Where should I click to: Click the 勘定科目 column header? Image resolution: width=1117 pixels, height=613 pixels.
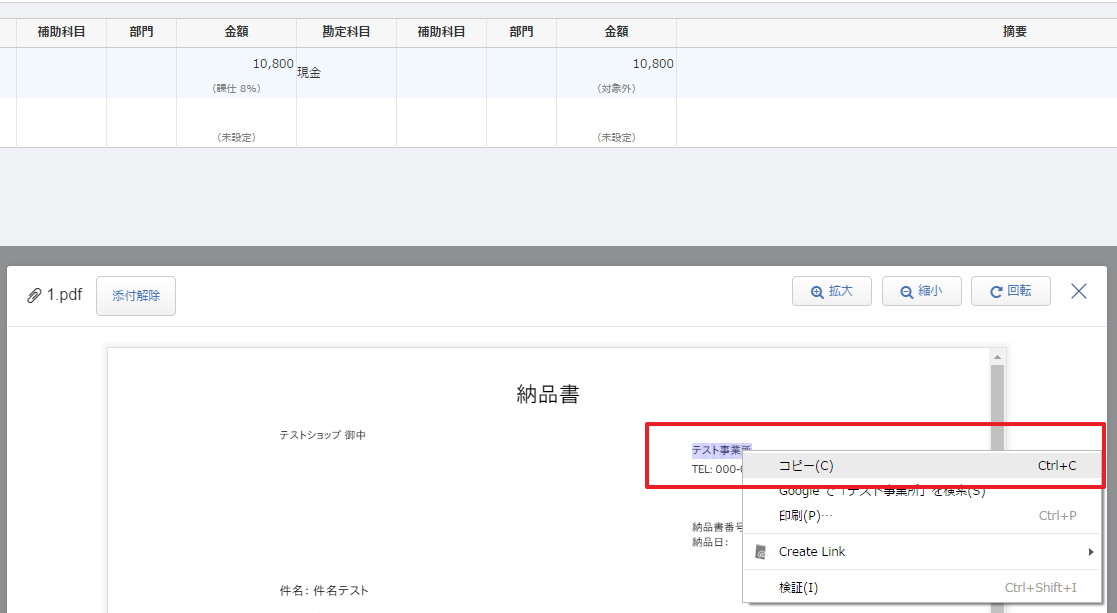[x=346, y=31]
